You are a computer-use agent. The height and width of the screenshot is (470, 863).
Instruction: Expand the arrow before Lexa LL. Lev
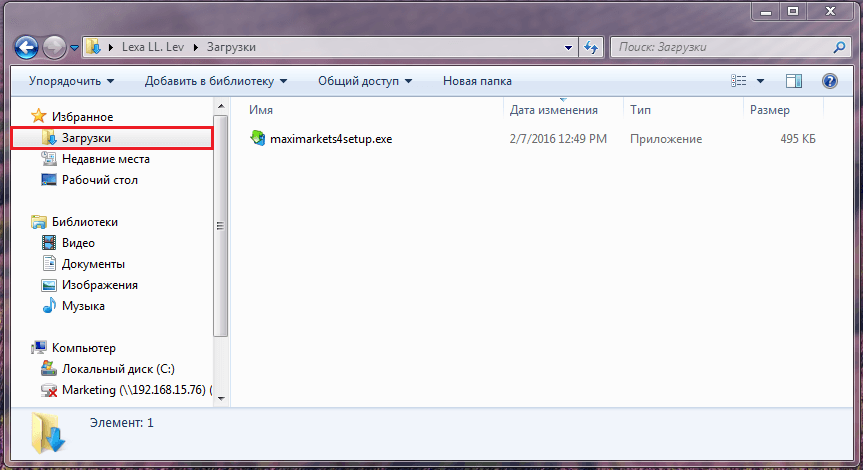coord(111,47)
